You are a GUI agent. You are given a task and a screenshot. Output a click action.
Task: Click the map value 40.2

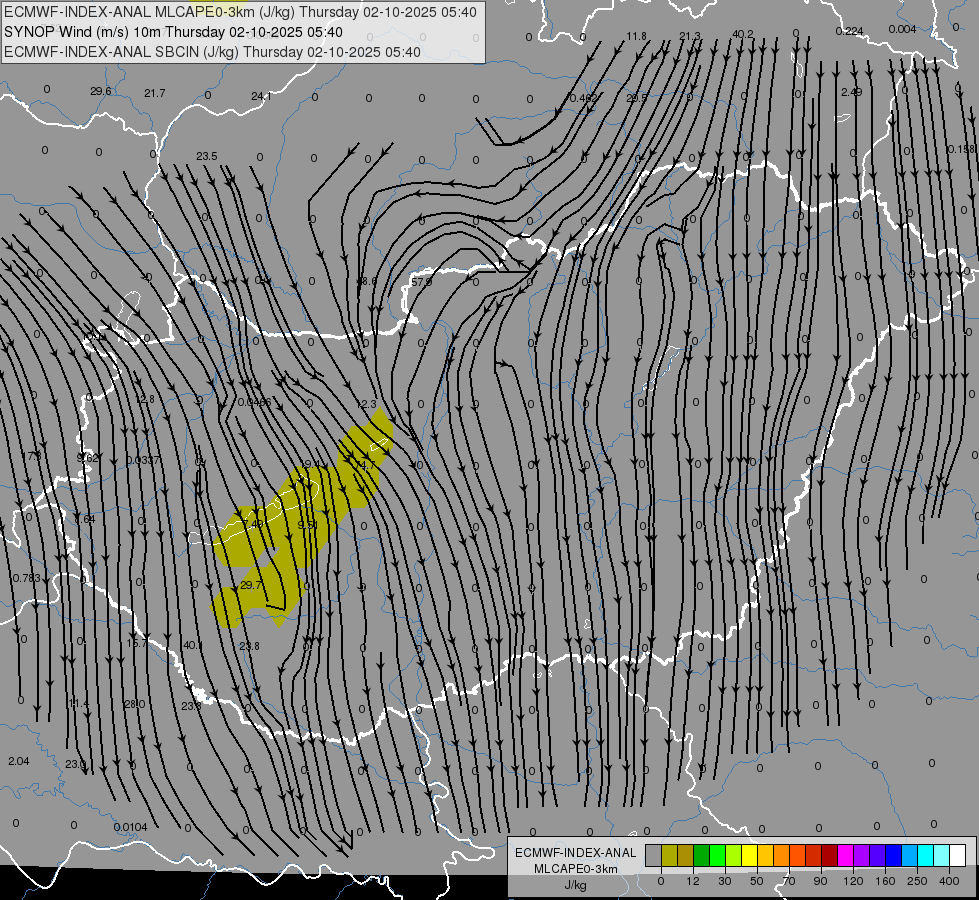(x=742, y=34)
